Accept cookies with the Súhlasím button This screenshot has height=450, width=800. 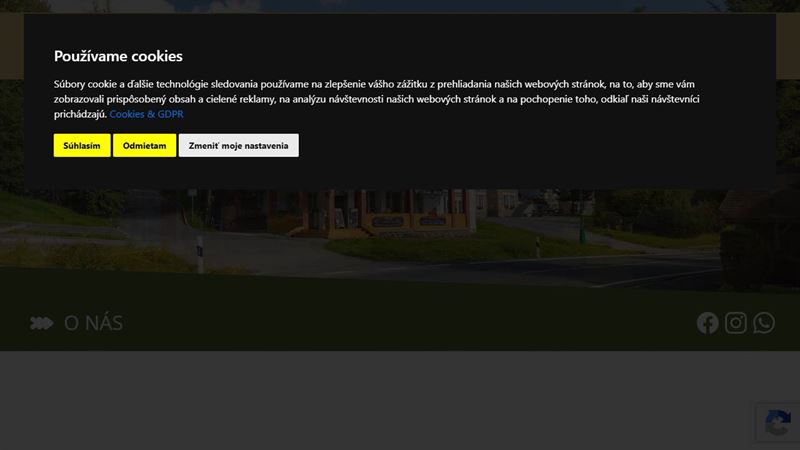(82, 145)
